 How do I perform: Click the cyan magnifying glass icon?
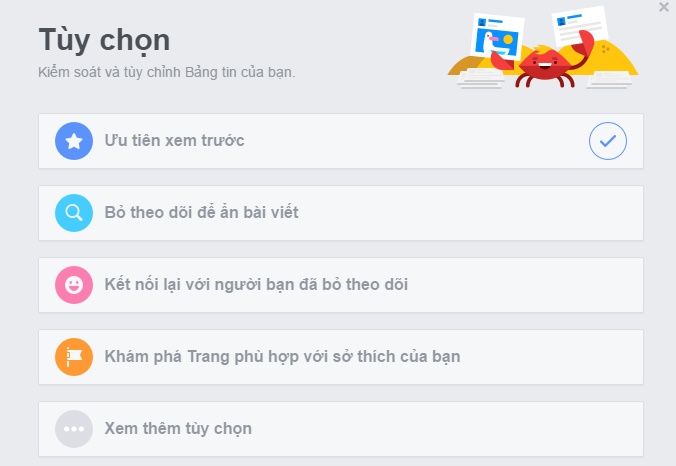pyautogui.click(x=74, y=213)
